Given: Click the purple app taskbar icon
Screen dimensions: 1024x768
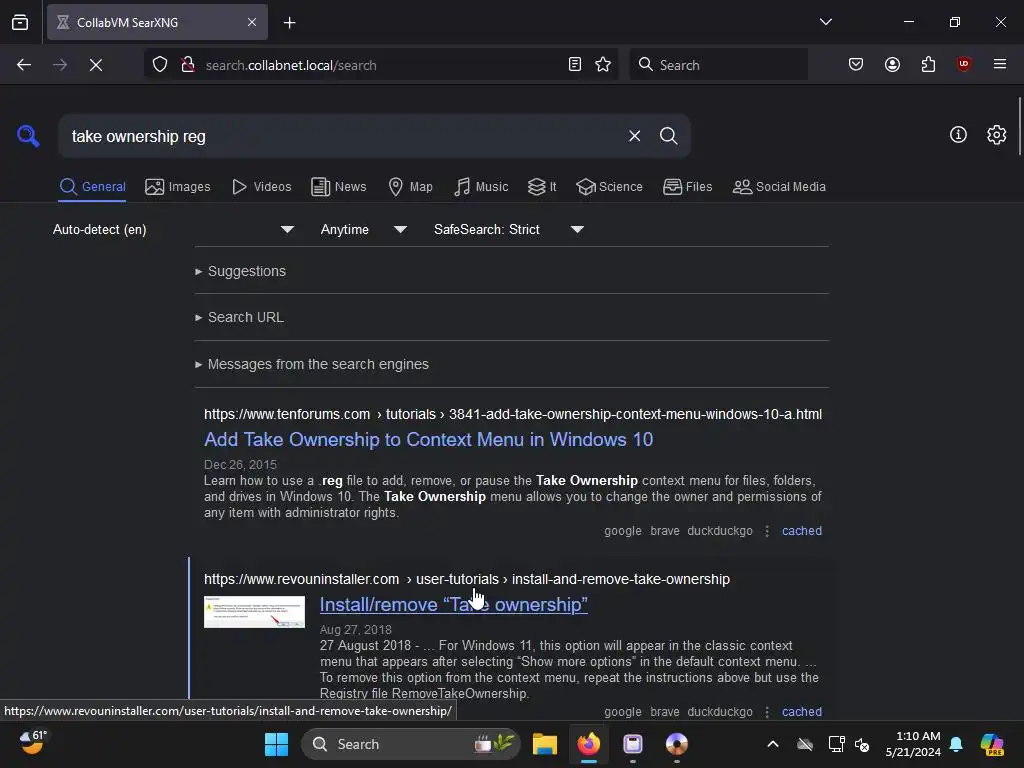Looking at the screenshot, I should click(x=633, y=744).
